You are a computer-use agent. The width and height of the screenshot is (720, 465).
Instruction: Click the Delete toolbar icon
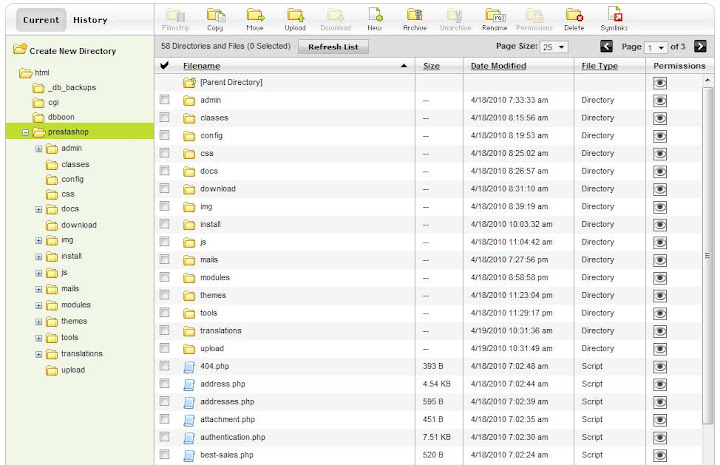(x=574, y=15)
